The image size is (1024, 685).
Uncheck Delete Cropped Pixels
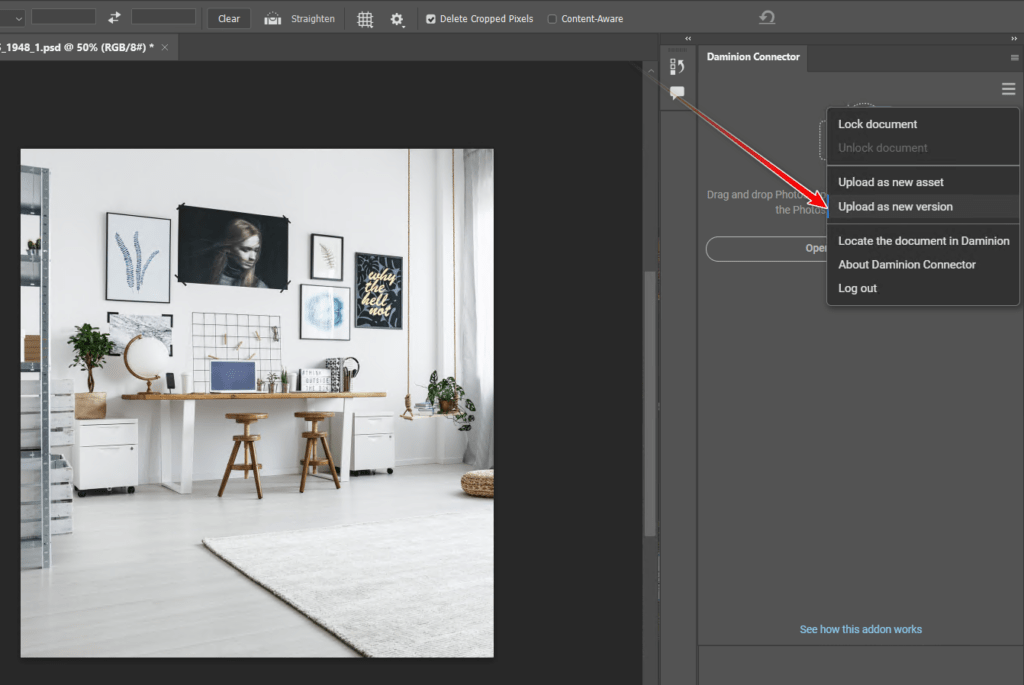(431, 19)
